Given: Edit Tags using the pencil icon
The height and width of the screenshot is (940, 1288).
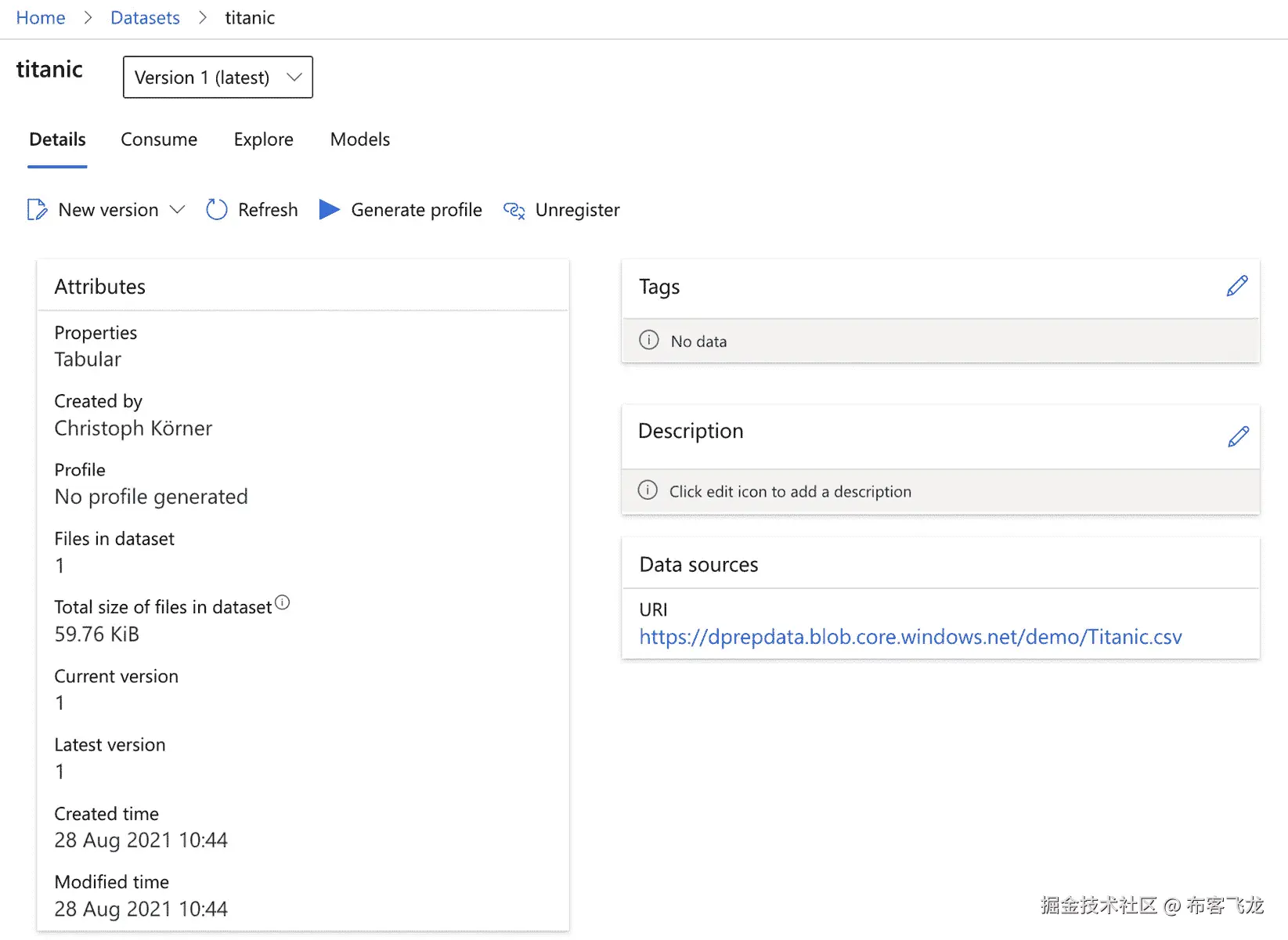Looking at the screenshot, I should coord(1237,286).
